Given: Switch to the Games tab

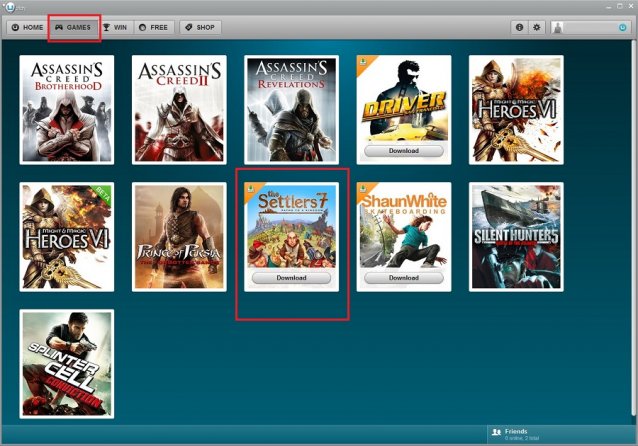Looking at the screenshot, I should point(73,27).
